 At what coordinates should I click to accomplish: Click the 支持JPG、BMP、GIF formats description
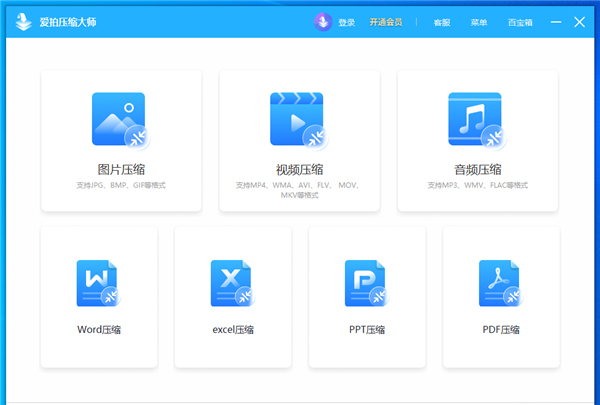point(121,185)
